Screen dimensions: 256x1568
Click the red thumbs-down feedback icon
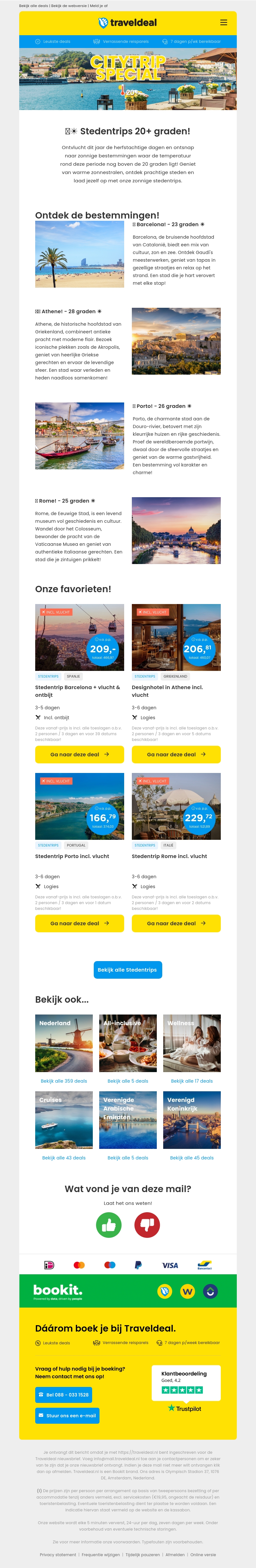(x=147, y=1224)
